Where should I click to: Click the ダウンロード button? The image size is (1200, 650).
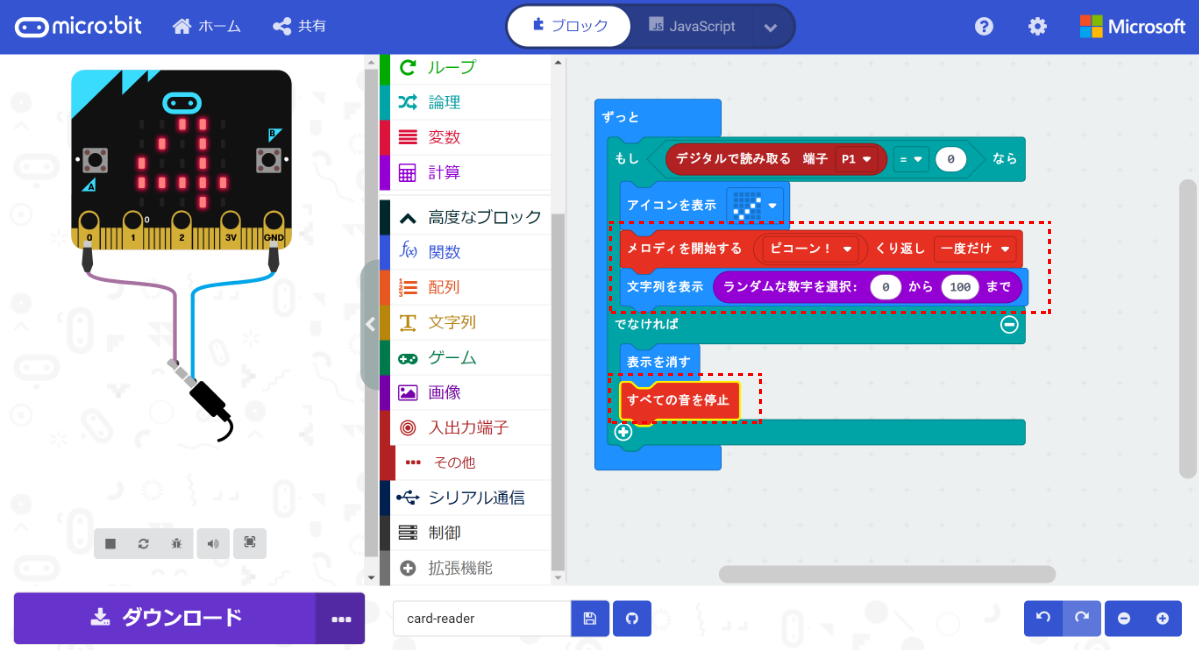170,618
